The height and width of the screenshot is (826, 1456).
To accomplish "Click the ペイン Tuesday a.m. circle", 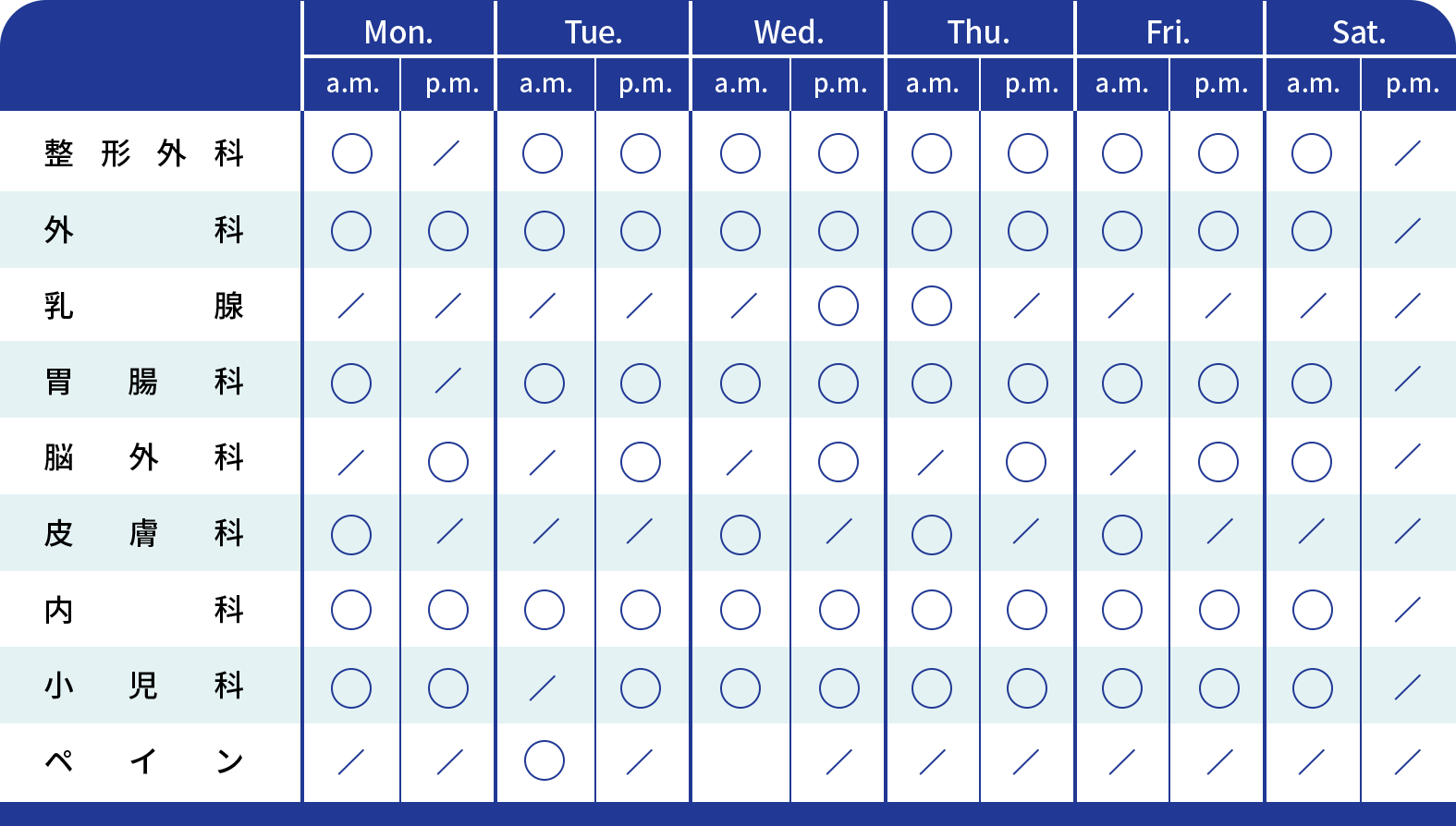I will point(544,760).
